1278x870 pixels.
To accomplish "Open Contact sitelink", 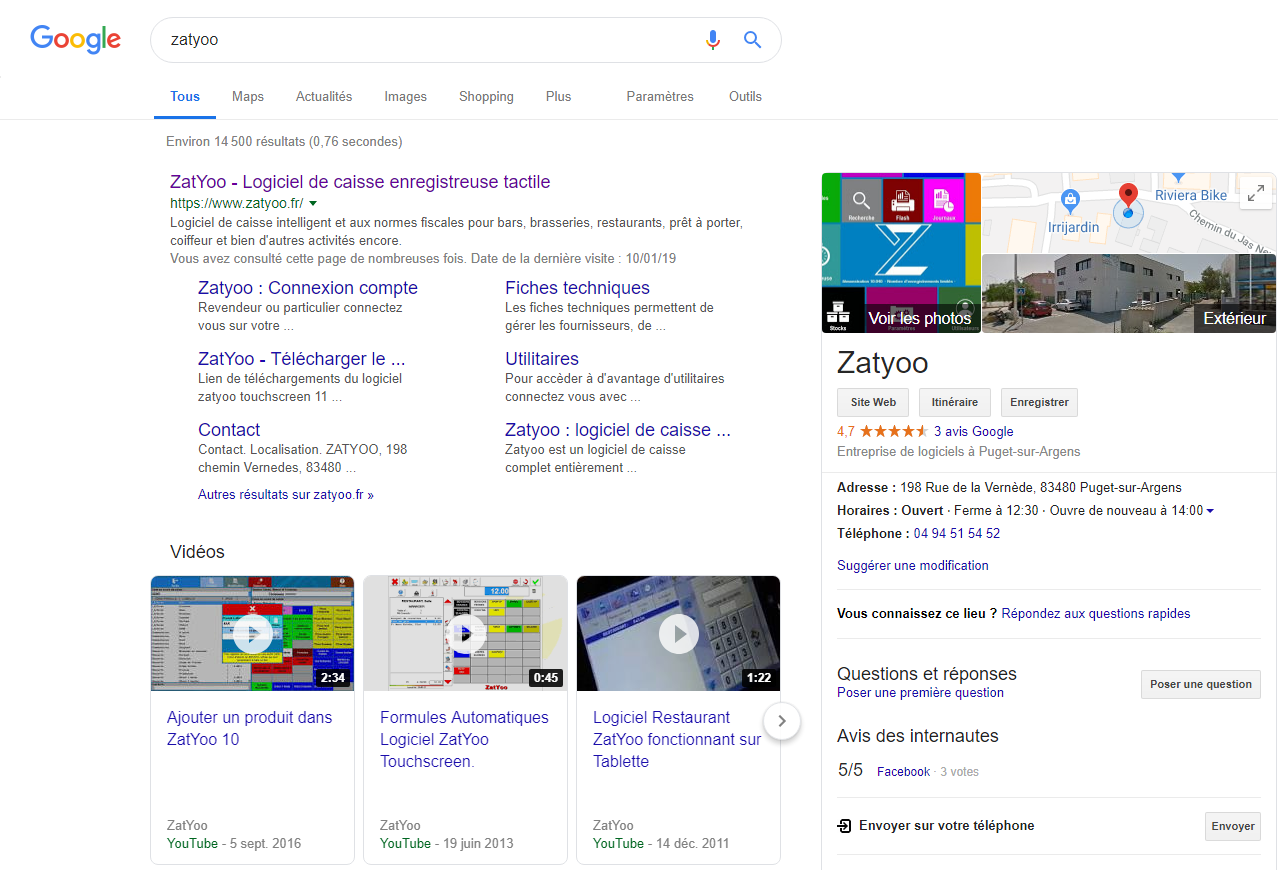I will point(229,430).
